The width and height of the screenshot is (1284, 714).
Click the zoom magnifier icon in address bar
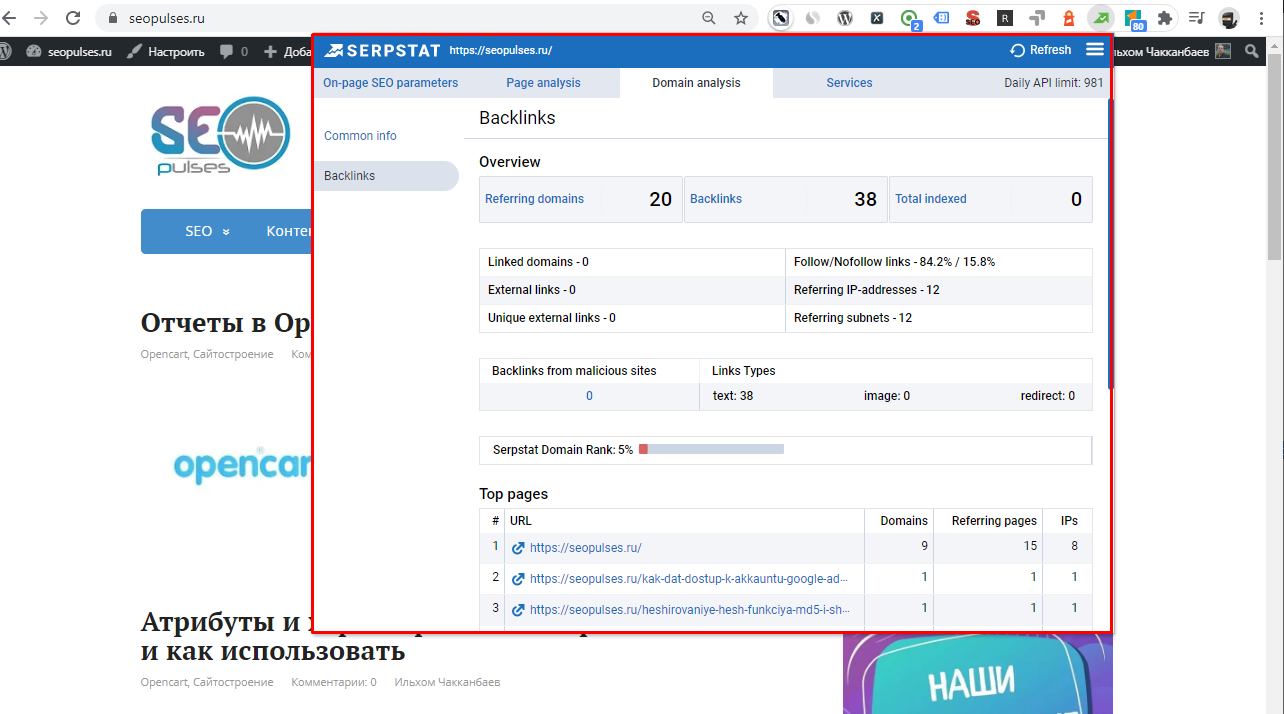point(709,18)
